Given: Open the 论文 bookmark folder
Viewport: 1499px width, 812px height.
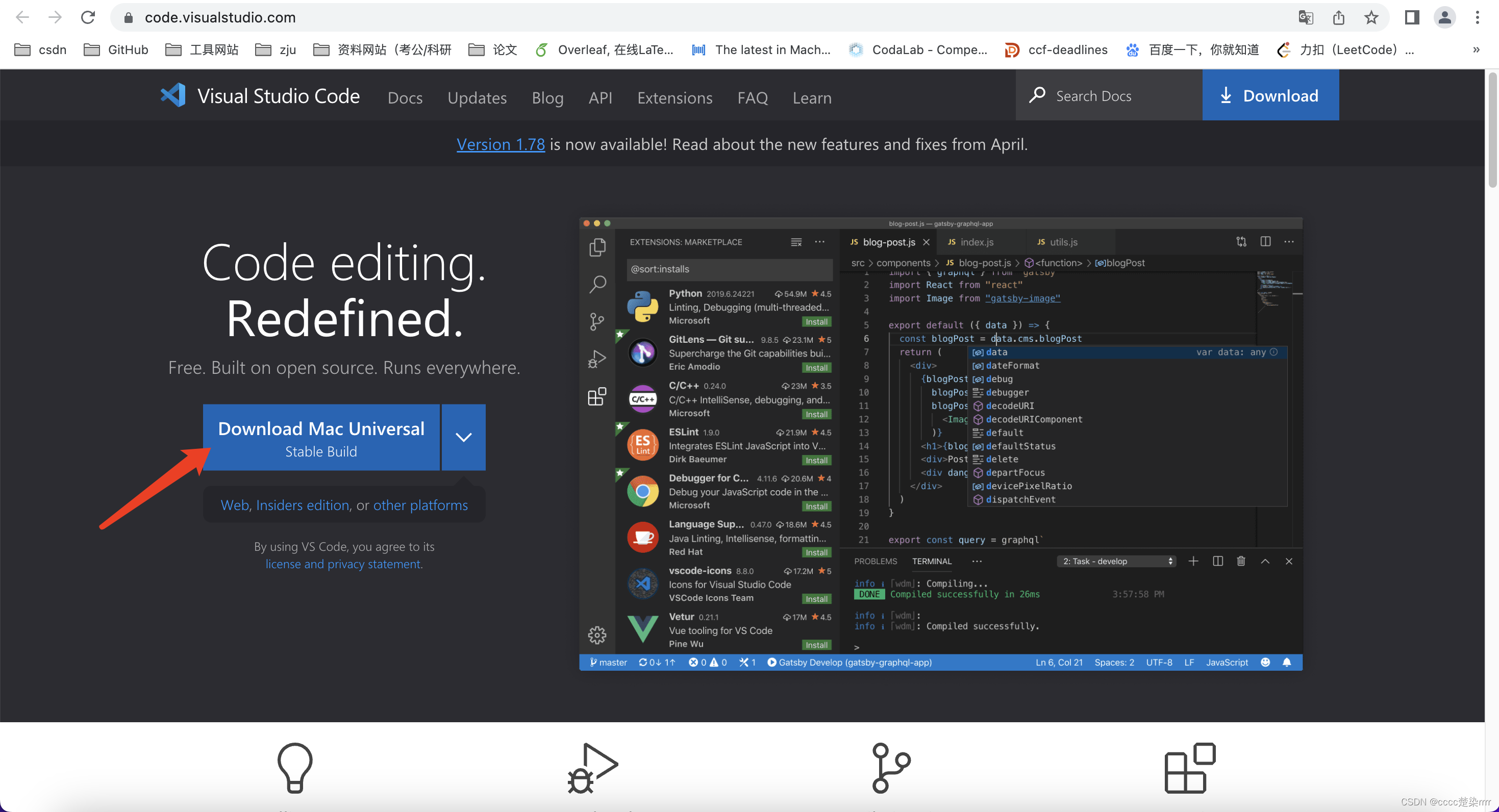Looking at the screenshot, I should pos(493,50).
